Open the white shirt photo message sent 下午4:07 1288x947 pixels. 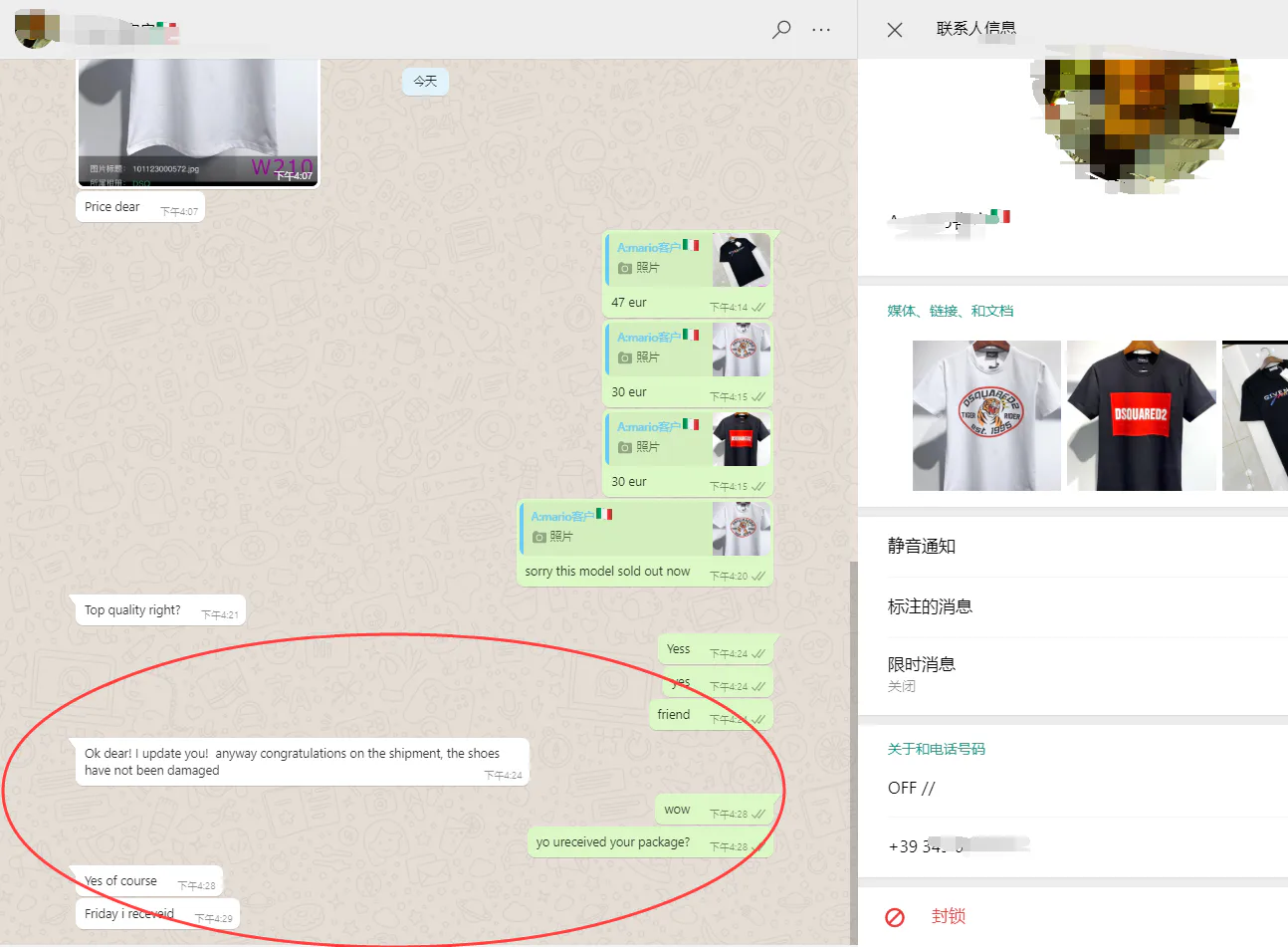coord(198,121)
